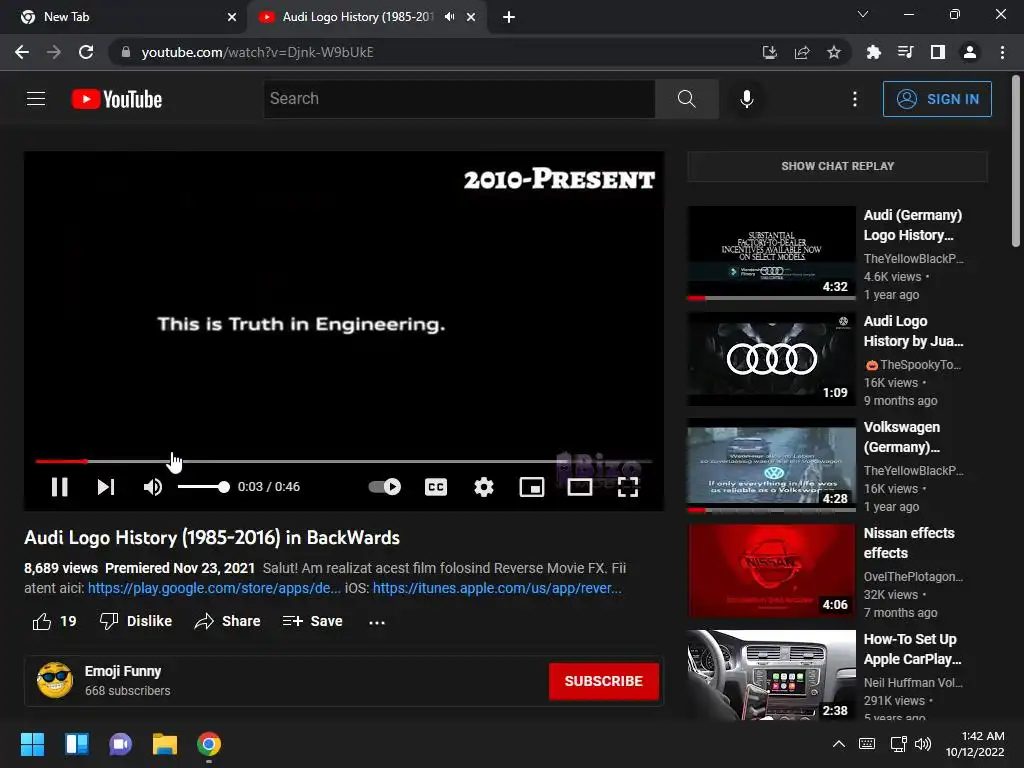Open File Explorer from taskbar
This screenshot has width=1024, height=768.
tap(165, 744)
